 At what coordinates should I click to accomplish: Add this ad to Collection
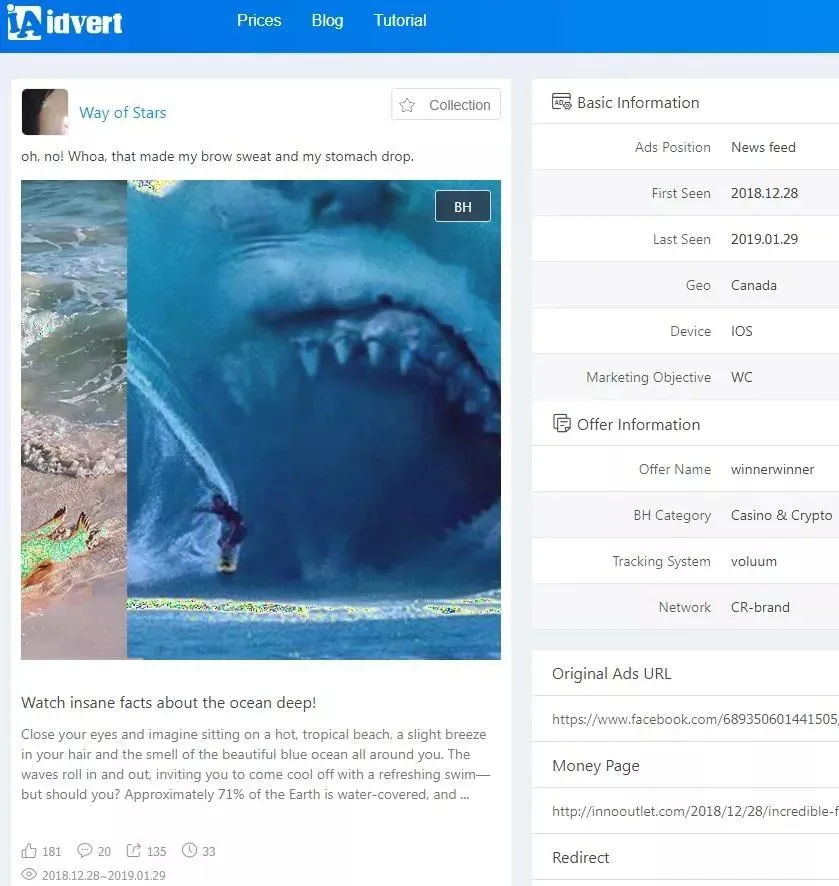(x=446, y=105)
